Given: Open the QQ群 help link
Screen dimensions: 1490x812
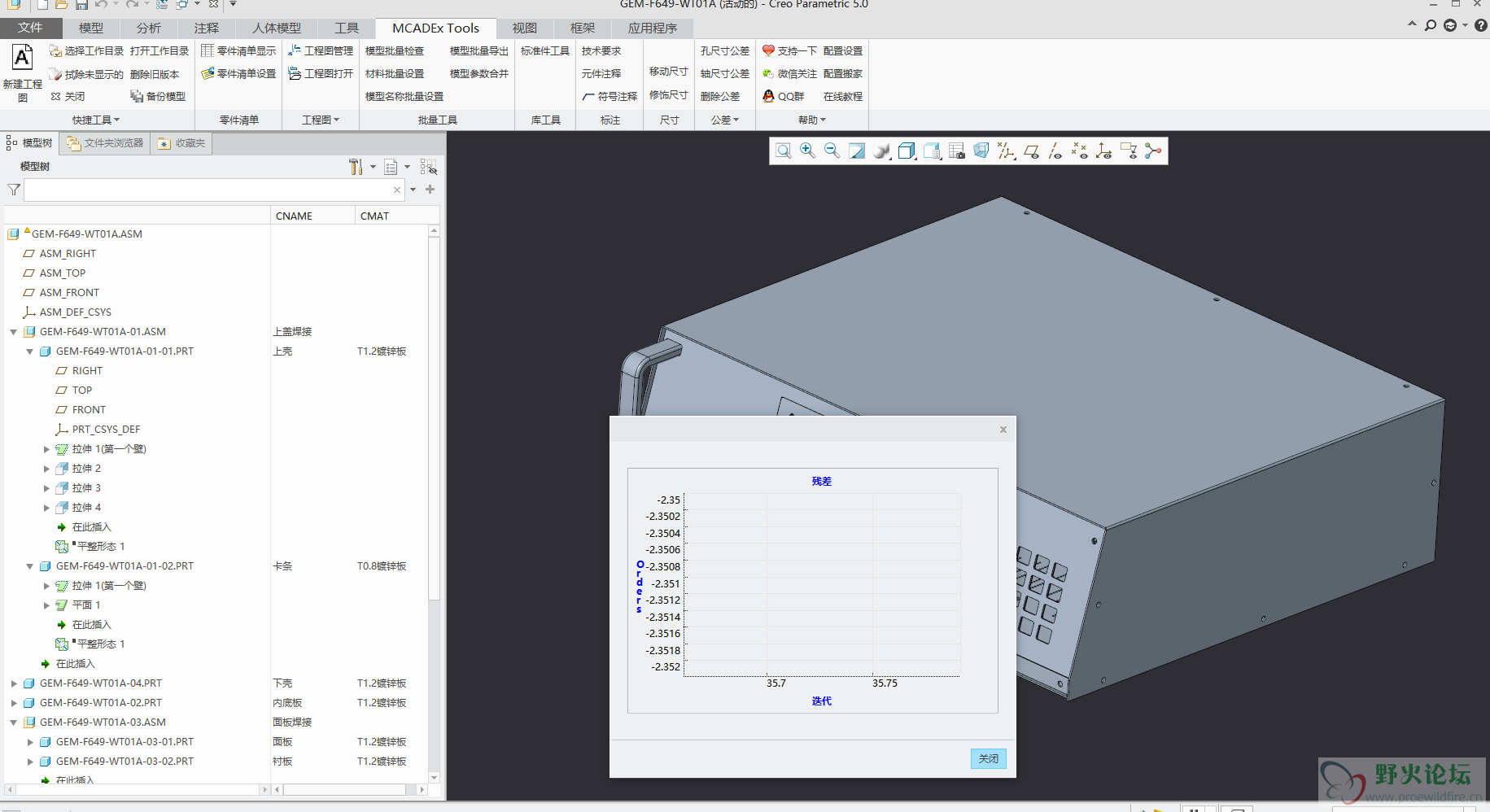Looking at the screenshot, I should [783, 97].
